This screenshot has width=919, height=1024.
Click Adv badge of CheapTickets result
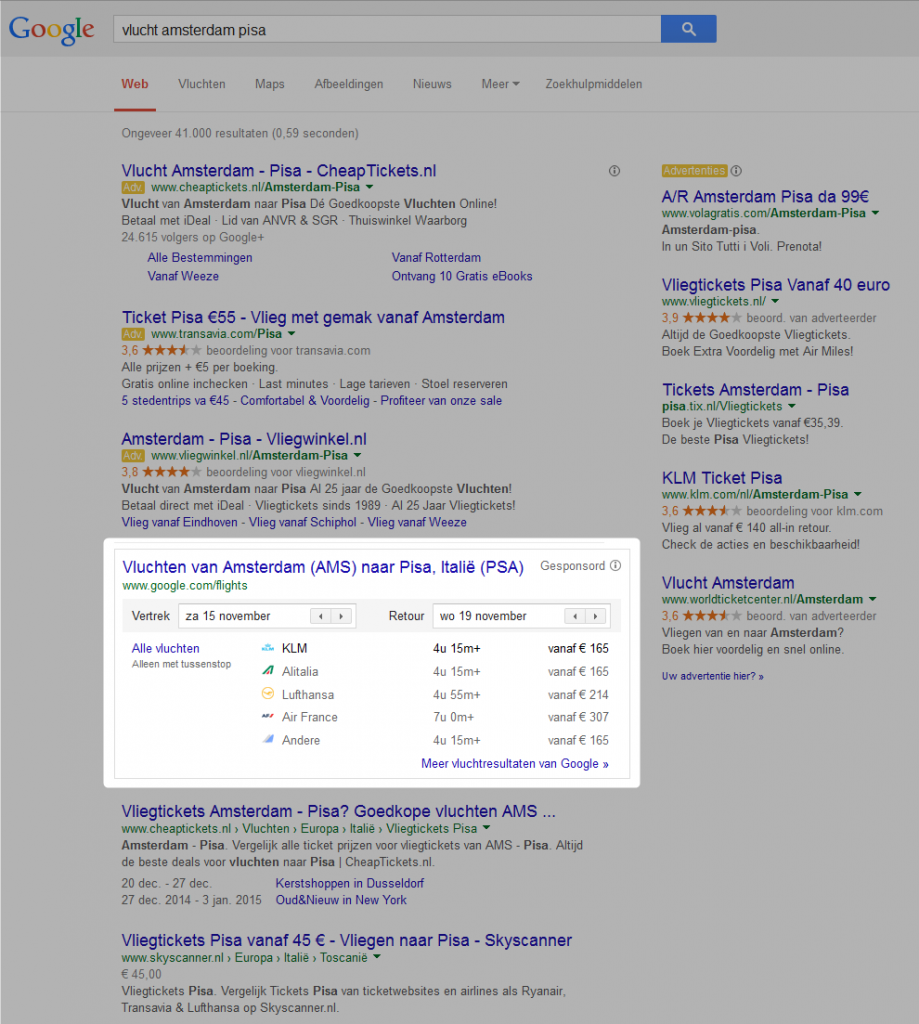point(133,187)
